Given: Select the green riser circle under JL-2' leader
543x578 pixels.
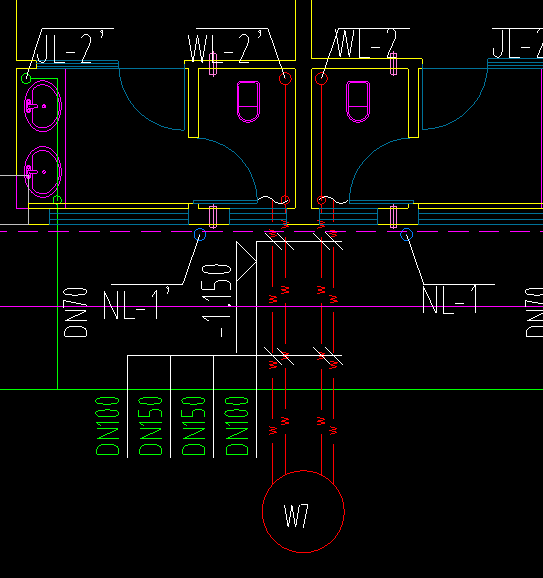Looking at the screenshot, I should [x=26, y=79].
